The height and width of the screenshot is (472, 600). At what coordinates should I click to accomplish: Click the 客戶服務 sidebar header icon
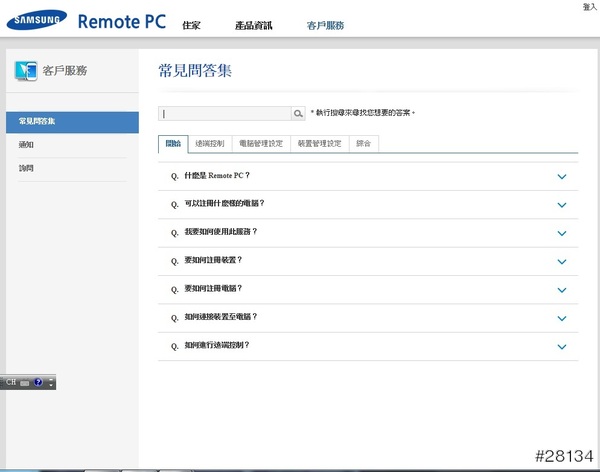point(26,70)
